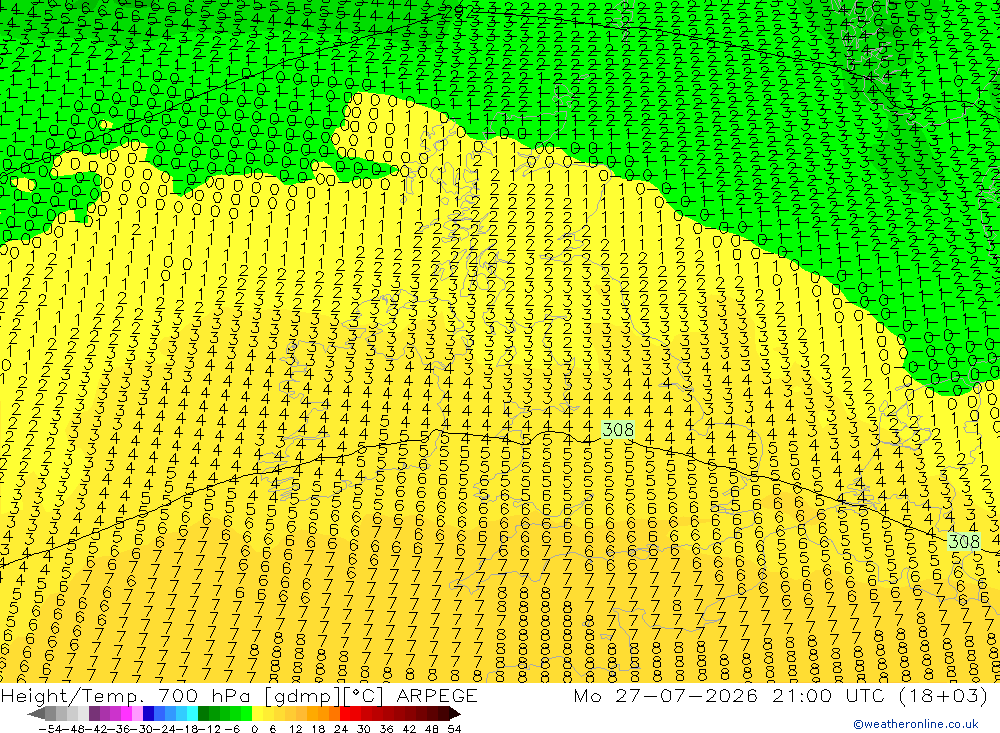
Task: Click the bright yellow legend swatch above 0
Action: pos(257,714)
